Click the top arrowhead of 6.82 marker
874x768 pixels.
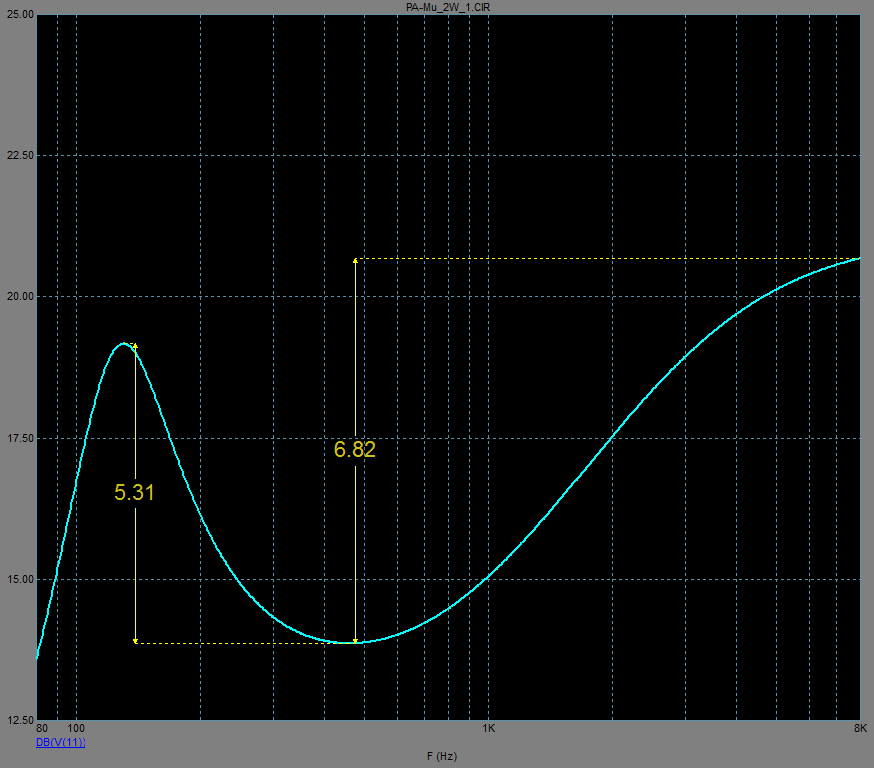click(355, 261)
